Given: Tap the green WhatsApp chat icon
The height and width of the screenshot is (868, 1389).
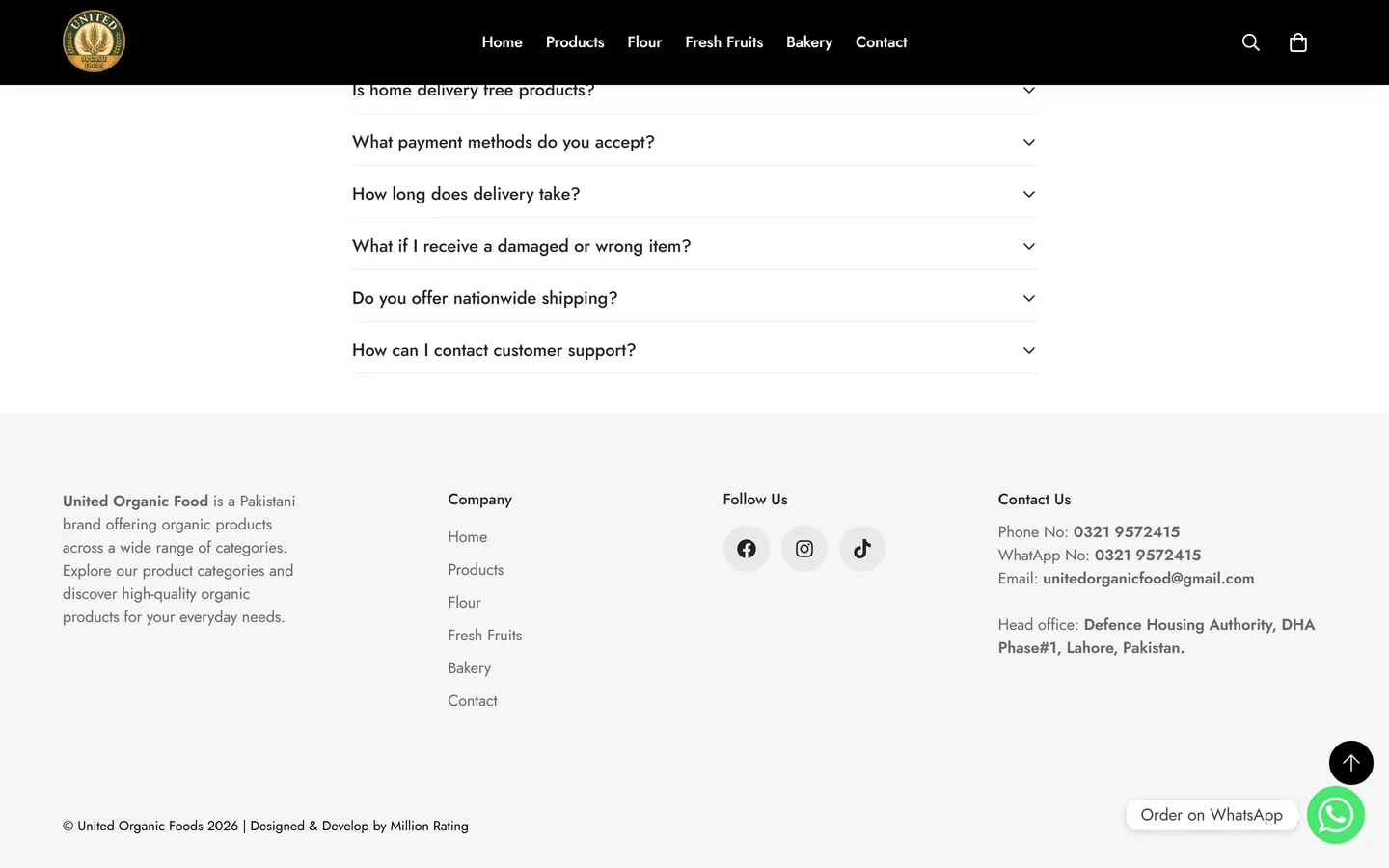Looking at the screenshot, I should (1336, 815).
